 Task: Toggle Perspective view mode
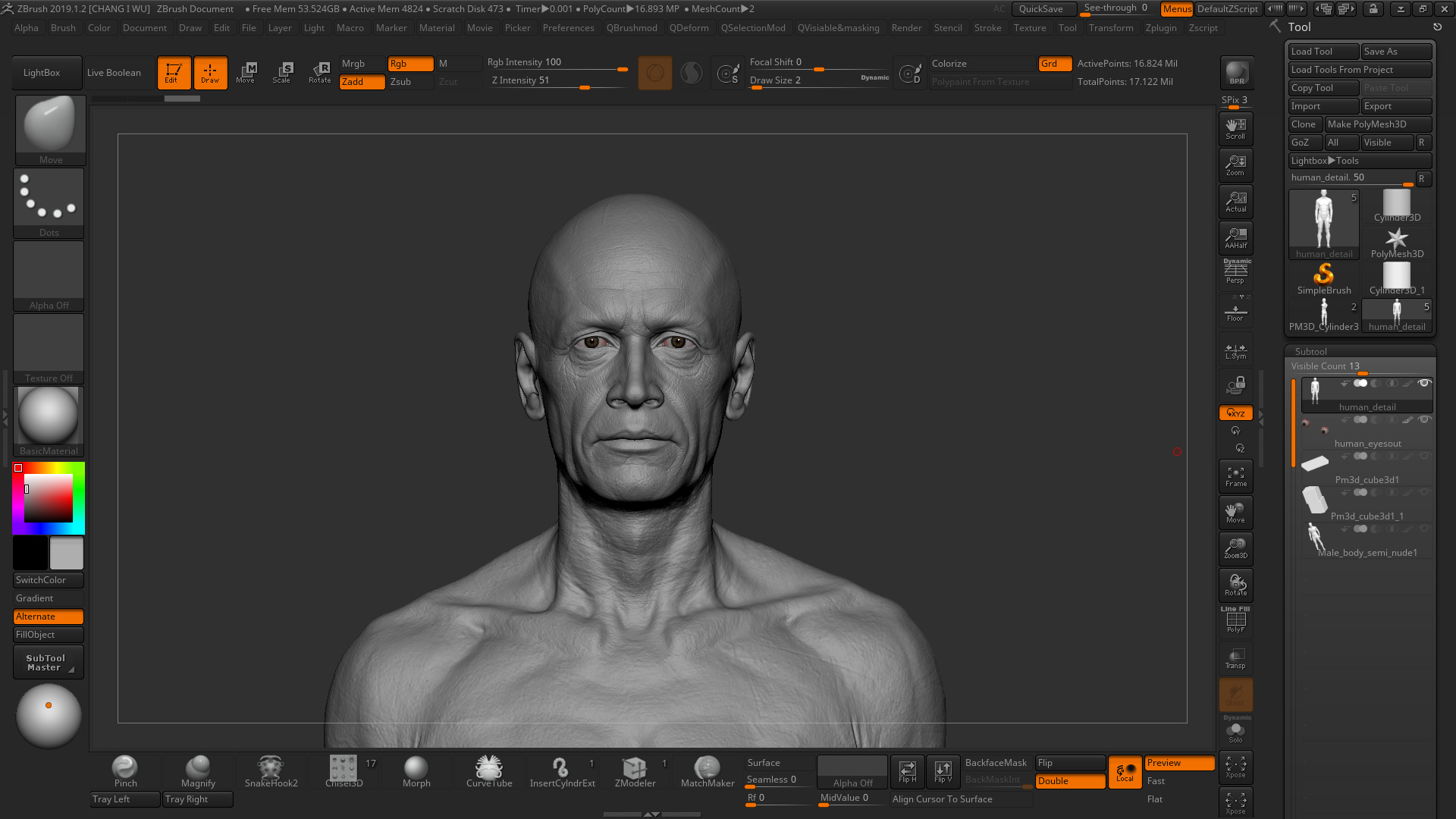[x=1235, y=273]
